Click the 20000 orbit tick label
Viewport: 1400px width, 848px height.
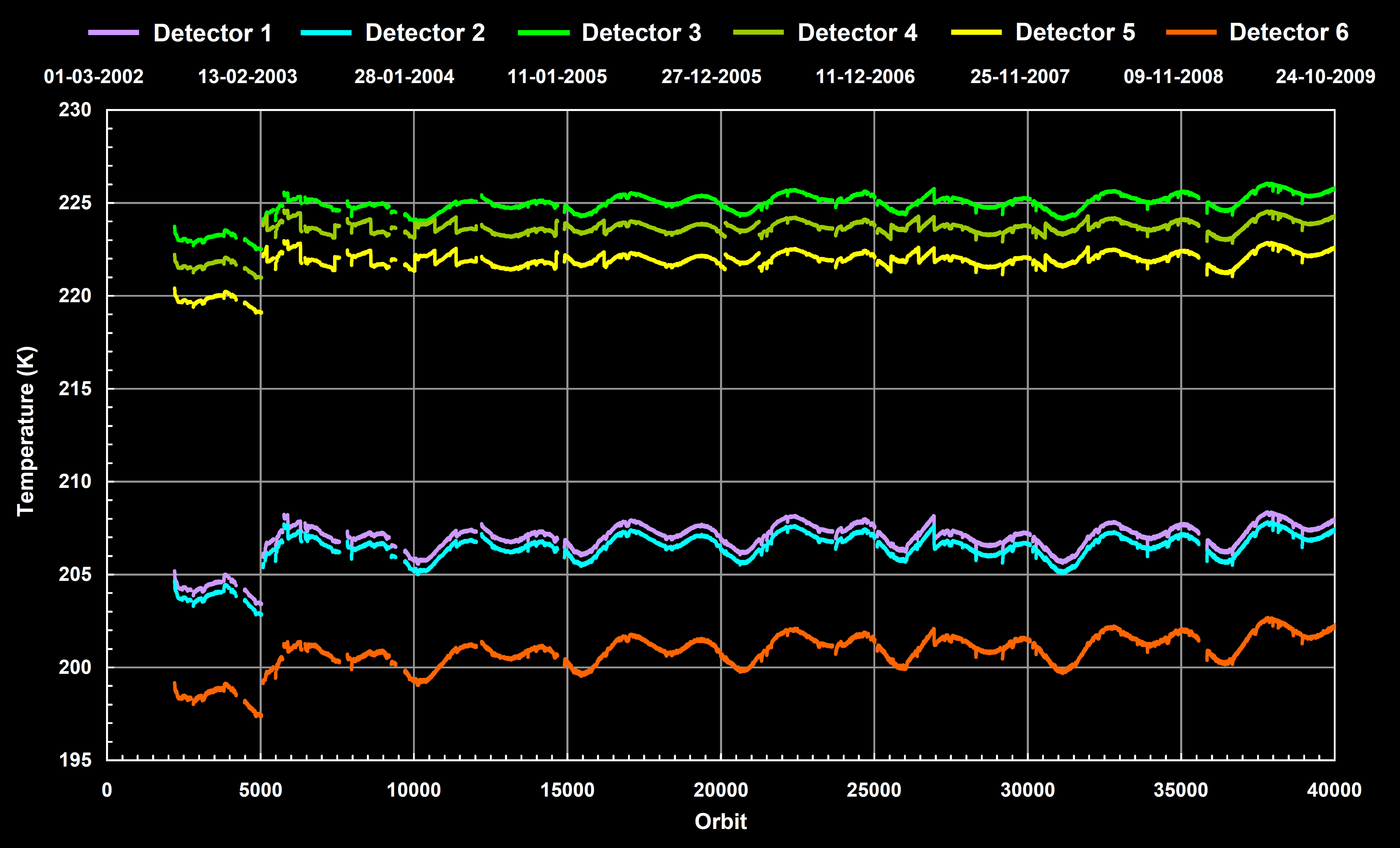click(x=720, y=790)
